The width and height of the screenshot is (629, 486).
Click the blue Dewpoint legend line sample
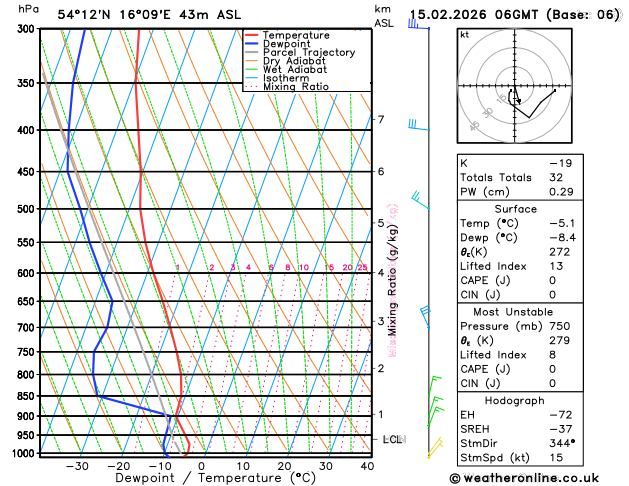pos(251,44)
